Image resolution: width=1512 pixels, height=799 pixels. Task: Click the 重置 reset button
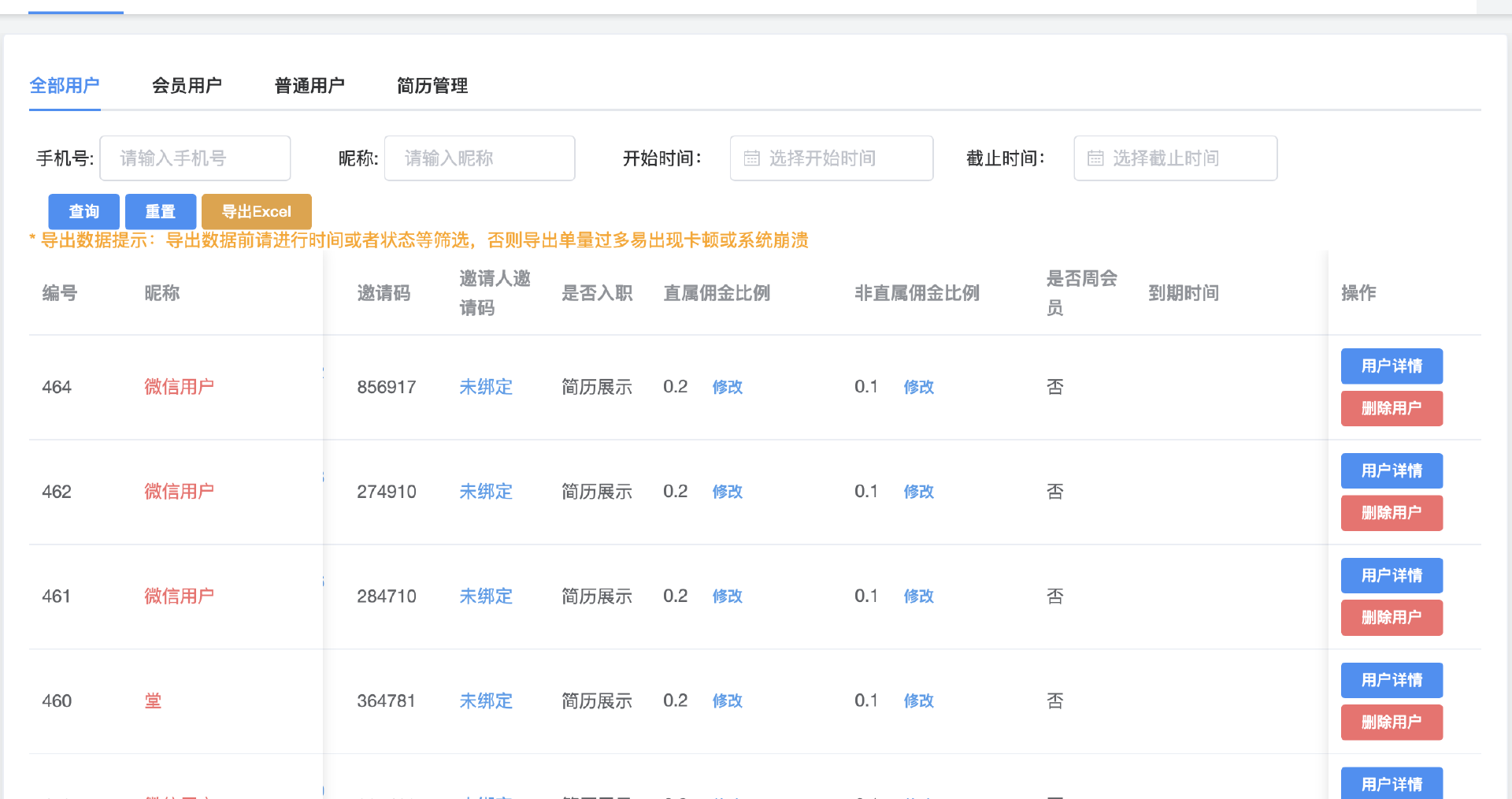click(161, 211)
